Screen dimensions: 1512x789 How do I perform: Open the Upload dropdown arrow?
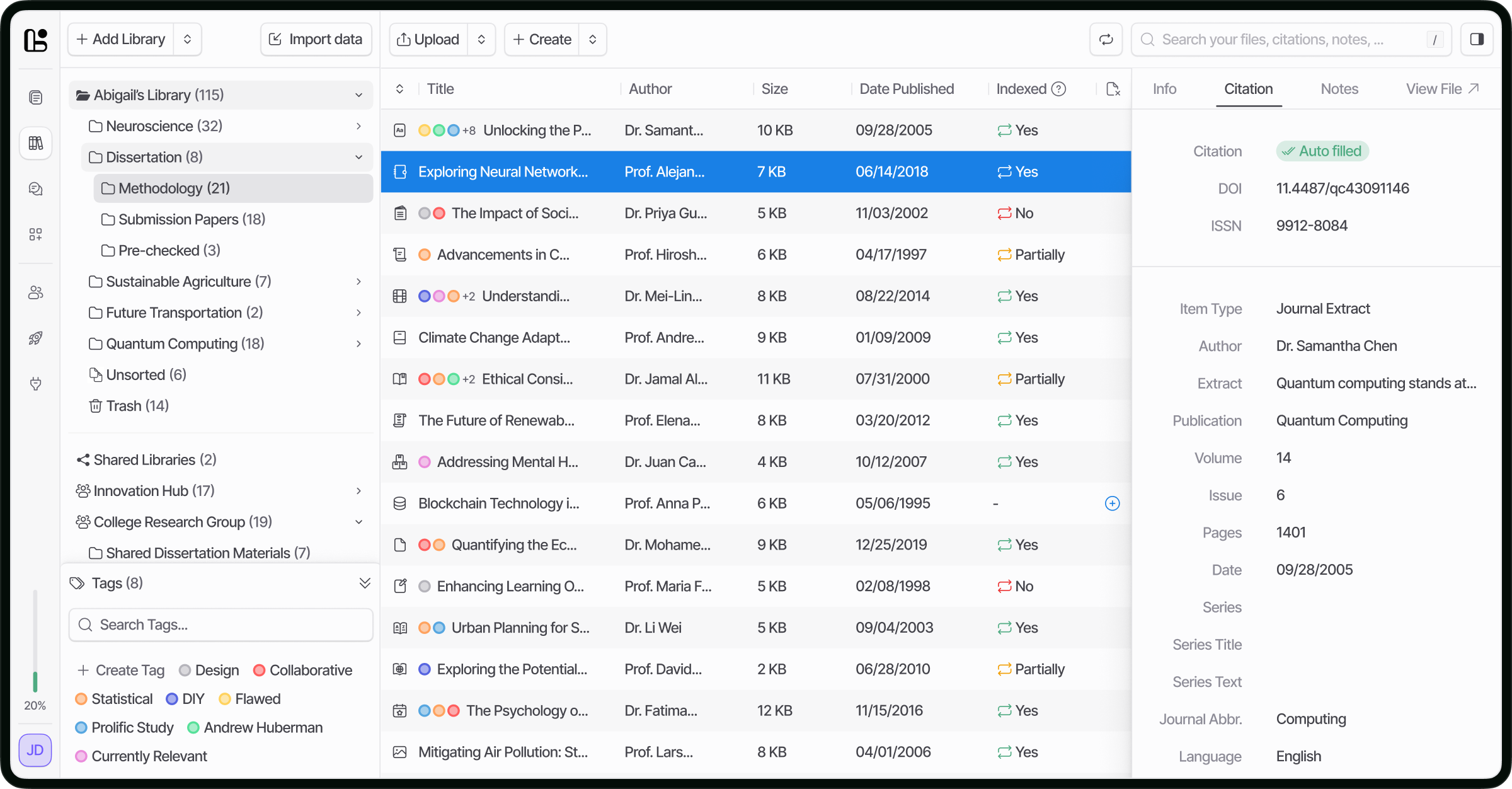point(481,39)
